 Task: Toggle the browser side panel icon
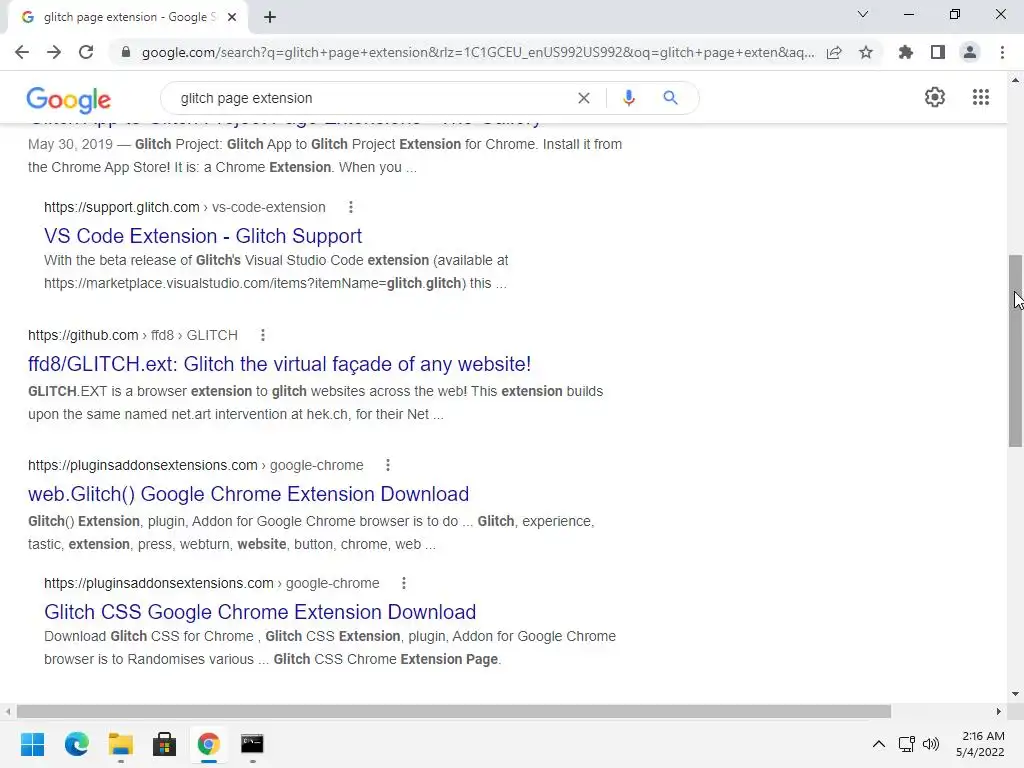point(938,52)
